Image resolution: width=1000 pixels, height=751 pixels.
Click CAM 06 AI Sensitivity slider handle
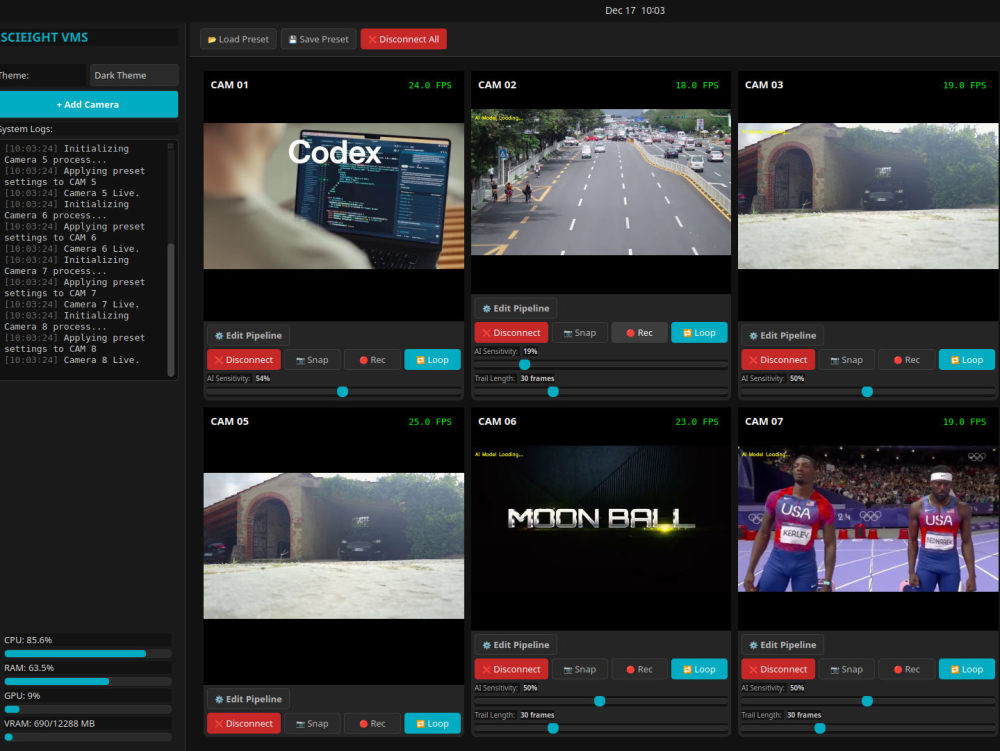(599, 701)
